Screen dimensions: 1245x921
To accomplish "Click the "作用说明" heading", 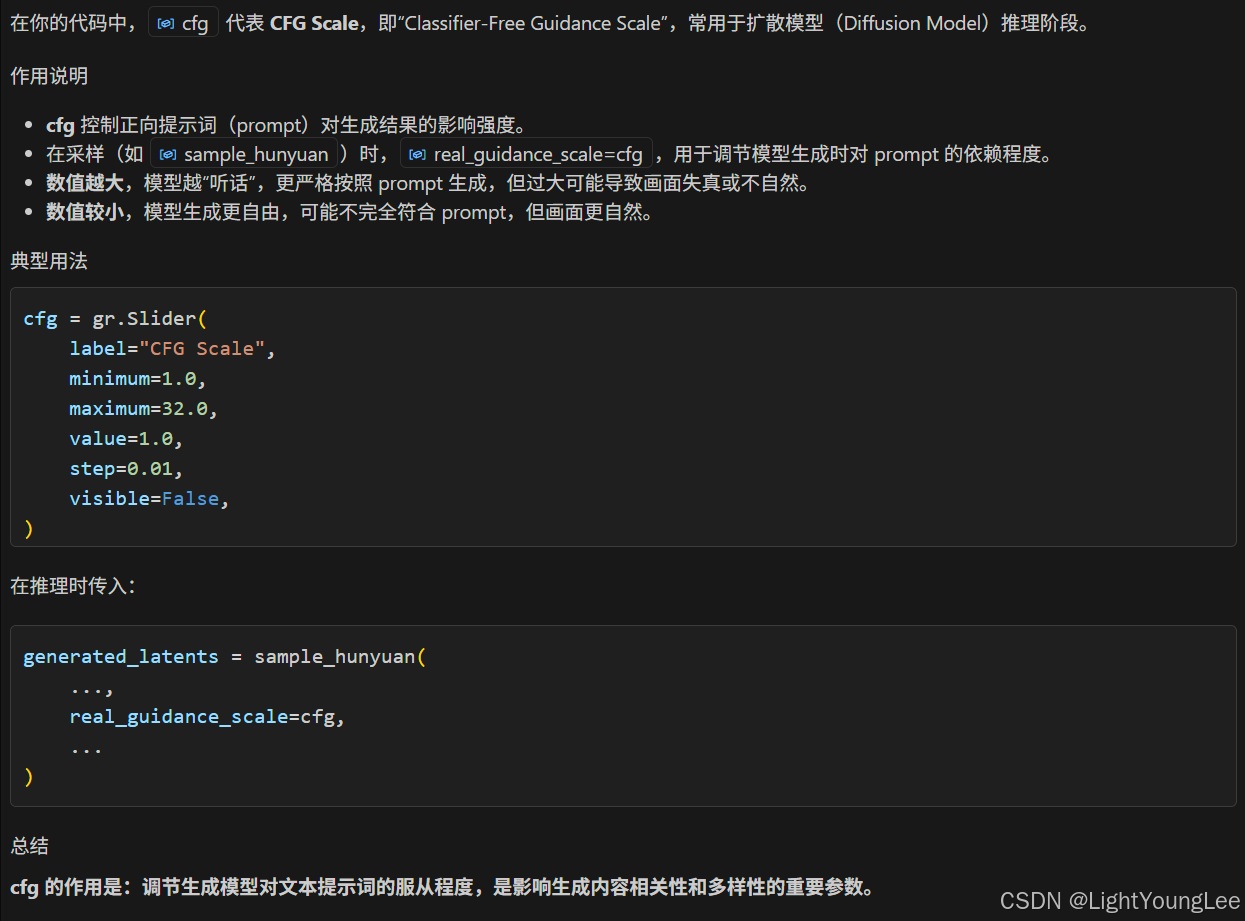I will (48, 76).
